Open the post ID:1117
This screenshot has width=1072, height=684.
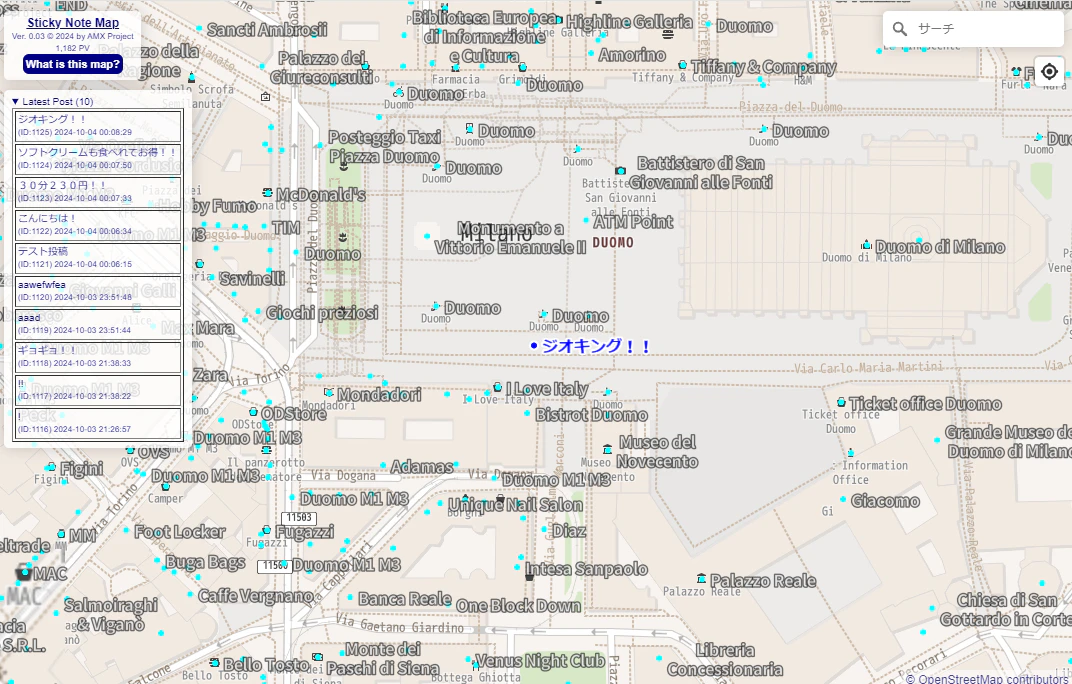point(98,390)
